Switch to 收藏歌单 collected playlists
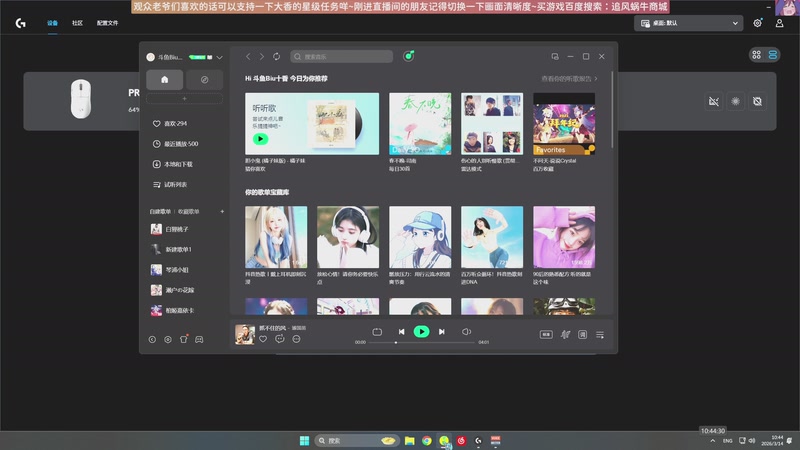Image resolution: width=800 pixels, height=450 pixels. point(189,211)
